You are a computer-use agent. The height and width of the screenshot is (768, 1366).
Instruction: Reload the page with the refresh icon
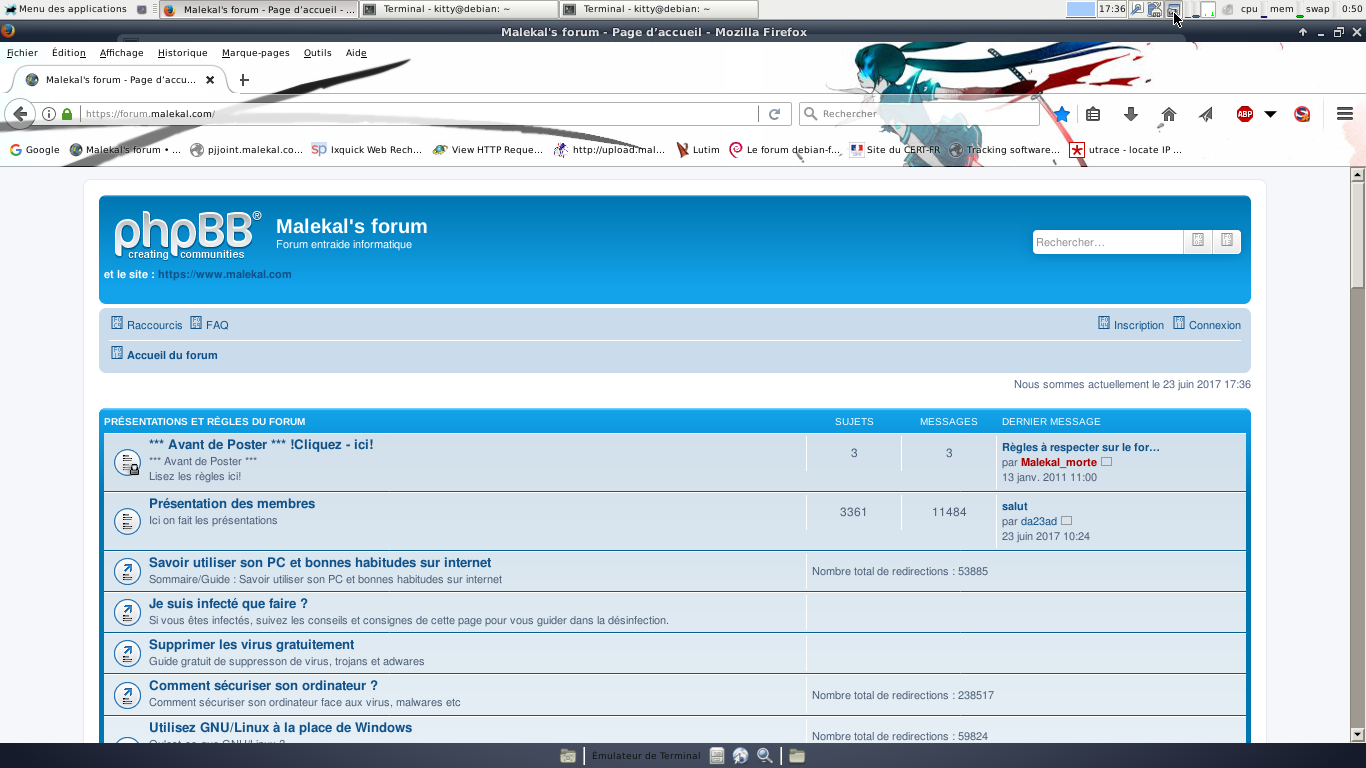click(x=774, y=114)
